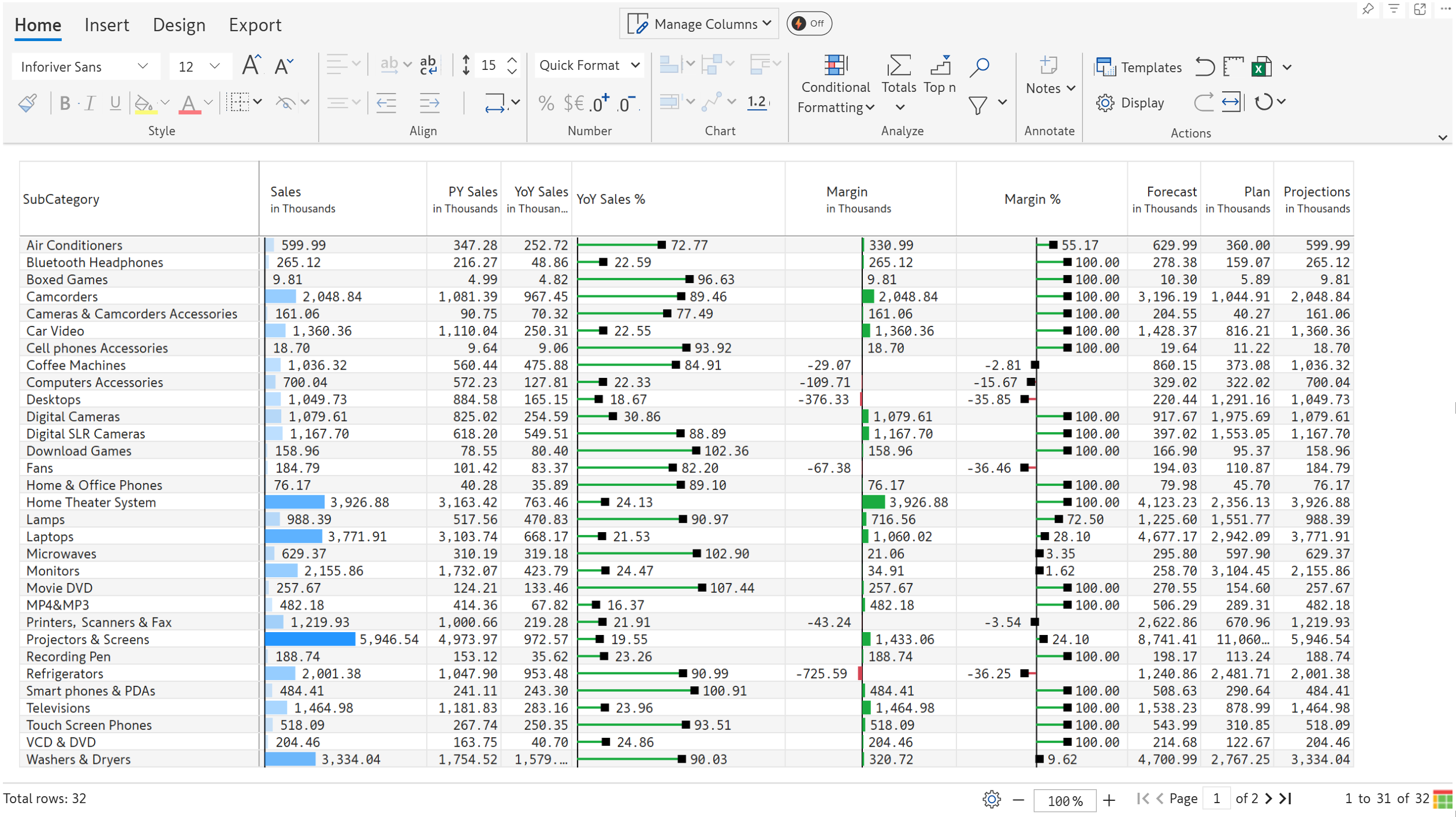Click the Templates button
This screenshot has width=1456, height=817.
1138,67
